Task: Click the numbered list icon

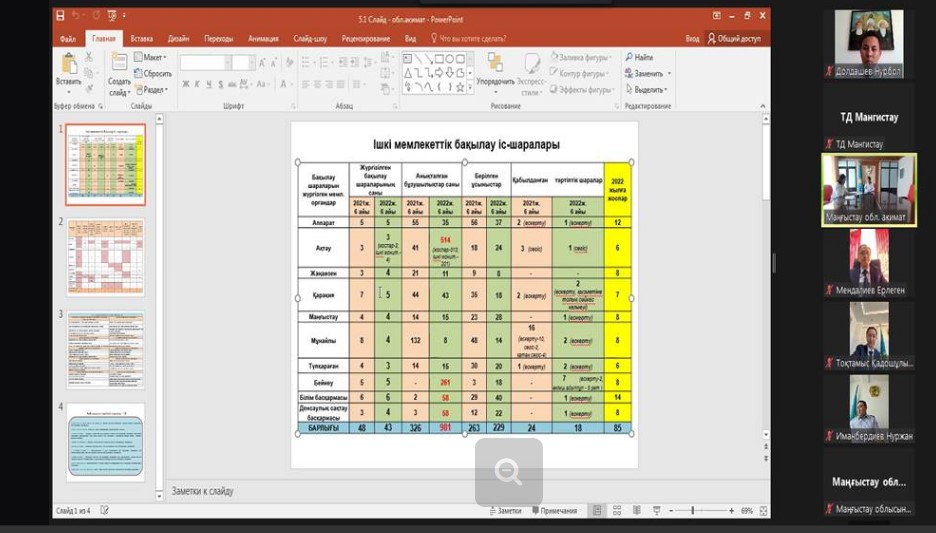Action: [x=324, y=63]
